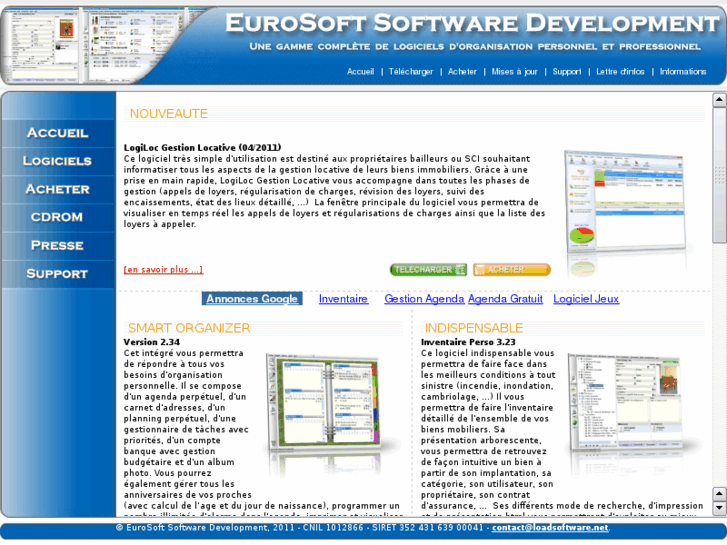Click the scrollbar up arrow at top
The width and height of the screenshot is (727, 545).
click(719, 99)
